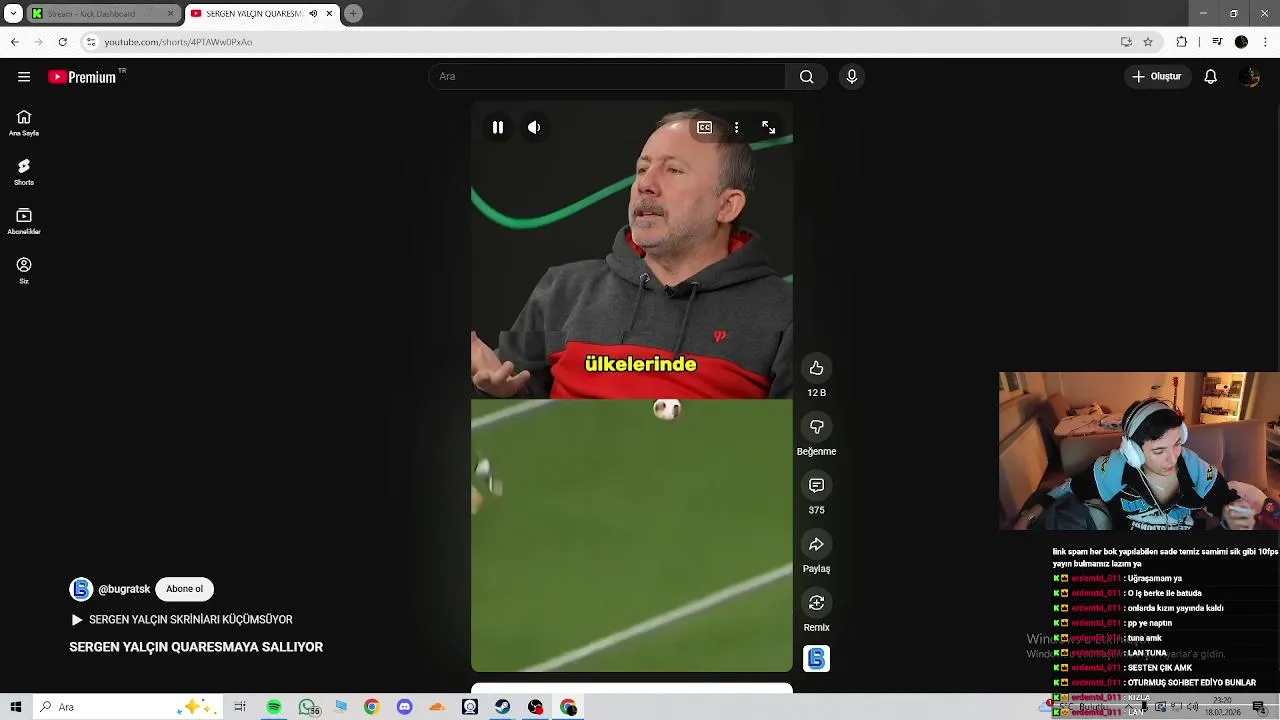Click the youtube.com/shorts address bar URL
Screen dimensions: 1280x720
pyautogui.click(x=178, y=42)
